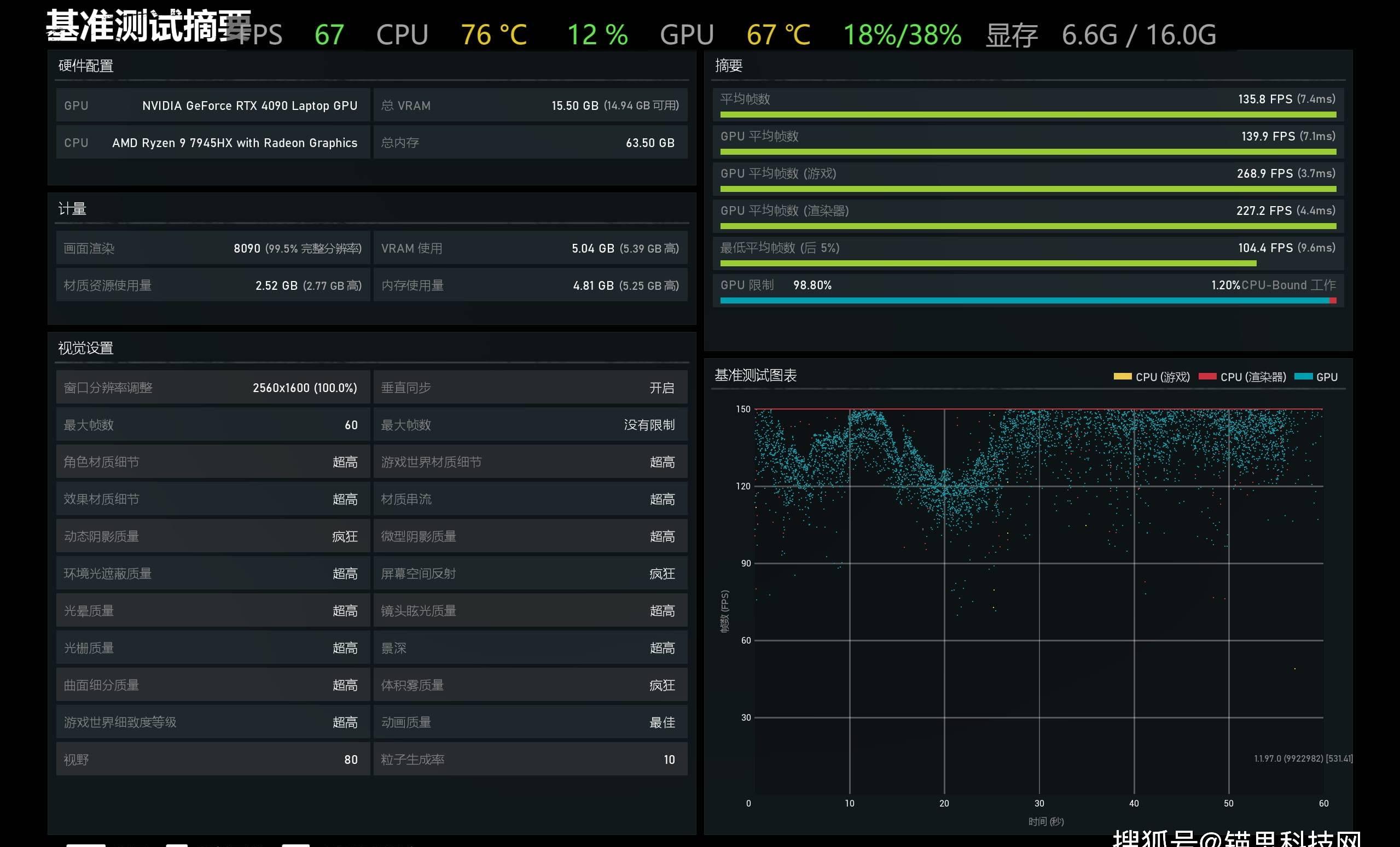Click the GPU 限制 98.80% value
Viewport: 1400px width, 847px height.
click(812, 285)
